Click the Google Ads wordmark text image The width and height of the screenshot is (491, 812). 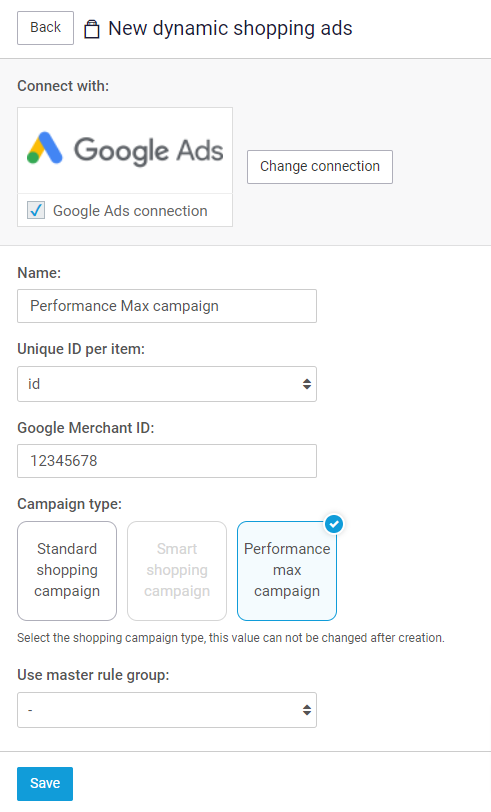click(x=149, y=150)
